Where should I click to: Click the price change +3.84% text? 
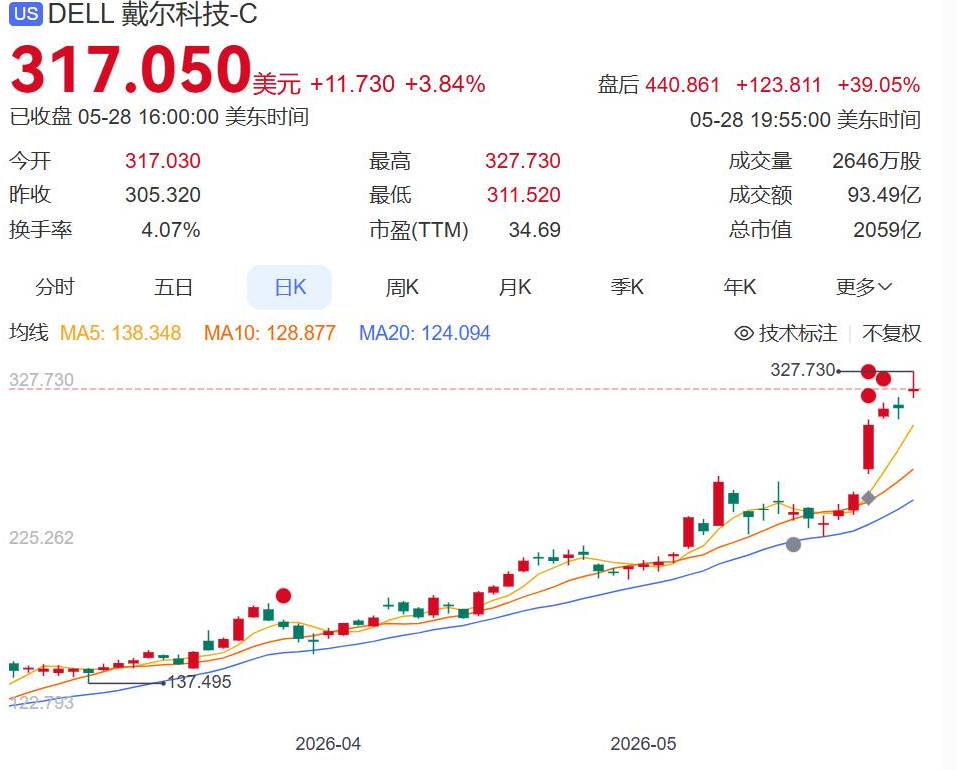(445, 84)
